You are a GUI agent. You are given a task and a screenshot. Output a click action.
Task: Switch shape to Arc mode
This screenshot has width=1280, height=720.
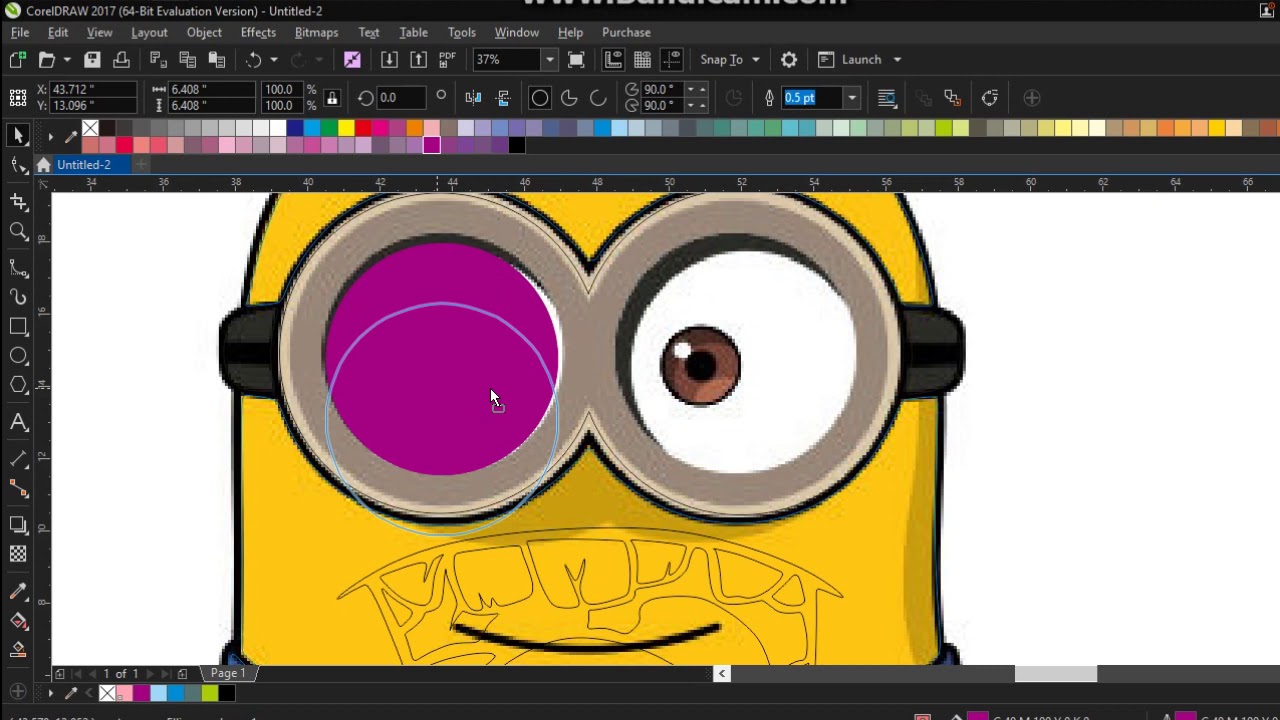point(598,98)
